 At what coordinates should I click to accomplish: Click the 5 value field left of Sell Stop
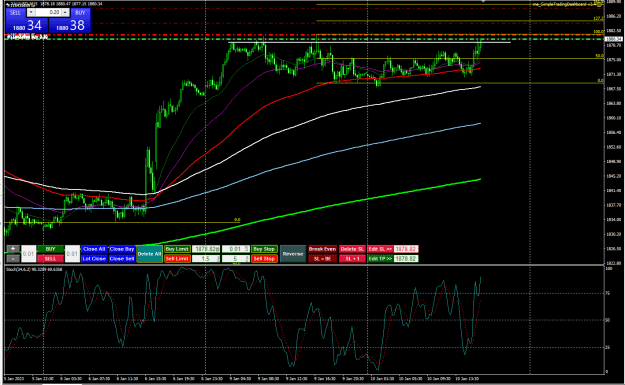(x=236, y=259)
